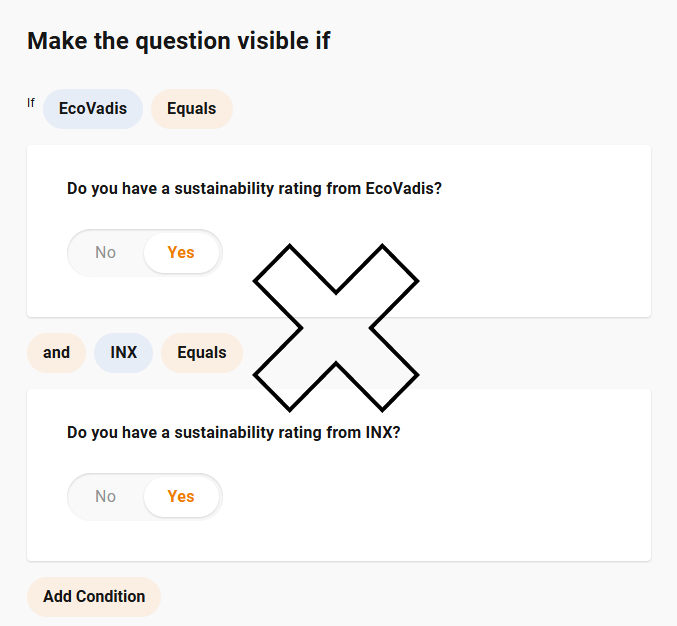Click the large X cross icon
This screenshot has width=677, height=626.
(336, 327)
